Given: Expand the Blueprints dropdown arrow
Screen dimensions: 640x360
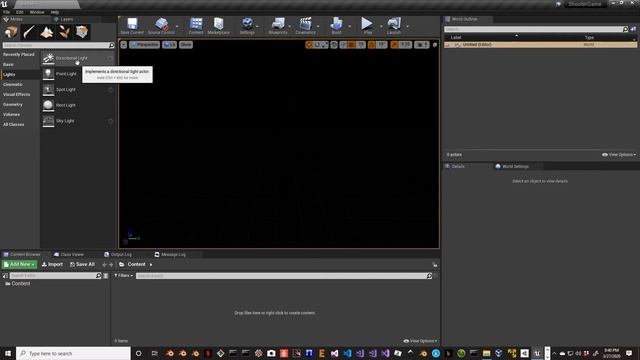Looking at the screenshot, I should 290,27.
